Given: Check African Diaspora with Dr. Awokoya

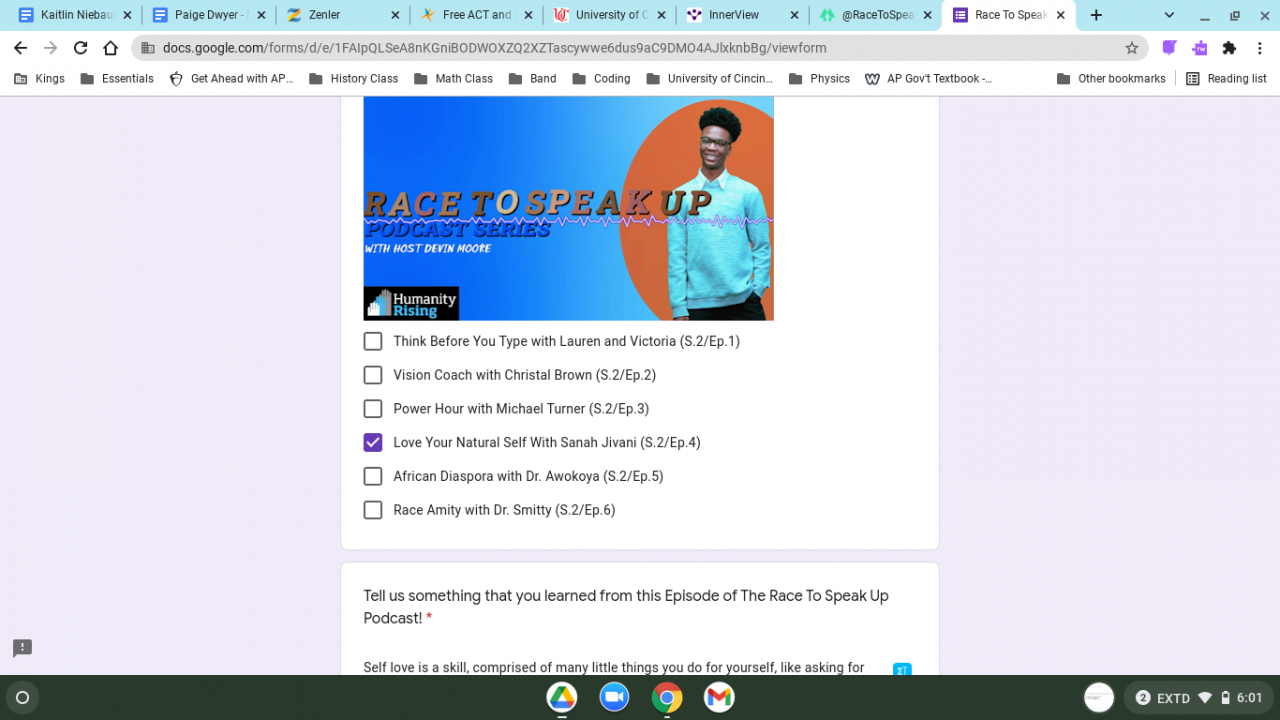Looking at the screenshot, I should 373,476.
